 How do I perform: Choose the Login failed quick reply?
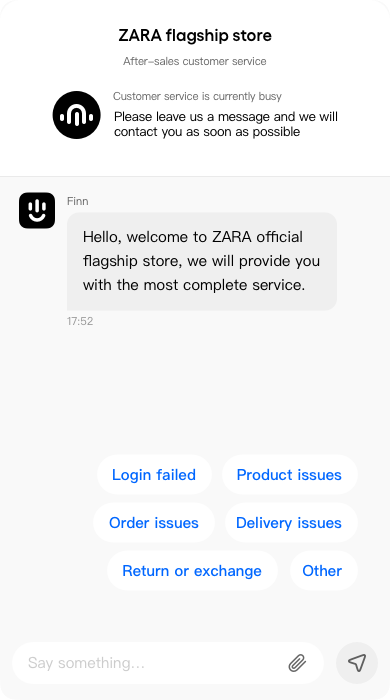pyautogui.click(x=154, y=475)
